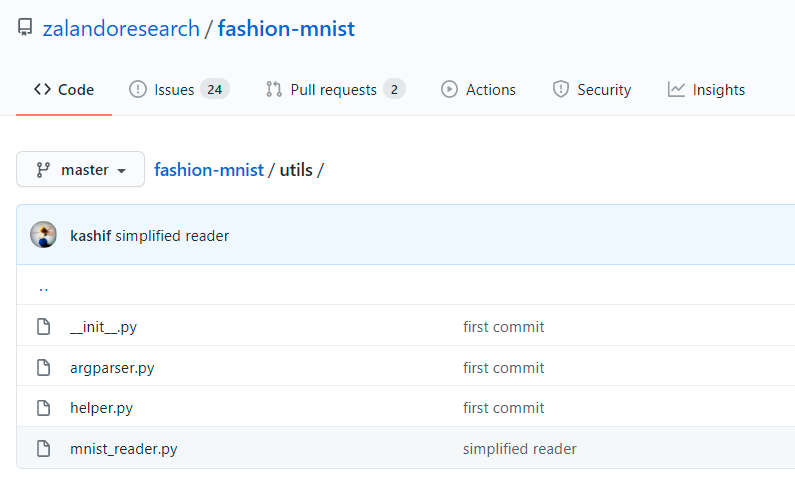Go to the Pull requests tab
This screenshot has height=481, width=795.
pyautogui.click(x=334, y=90)
